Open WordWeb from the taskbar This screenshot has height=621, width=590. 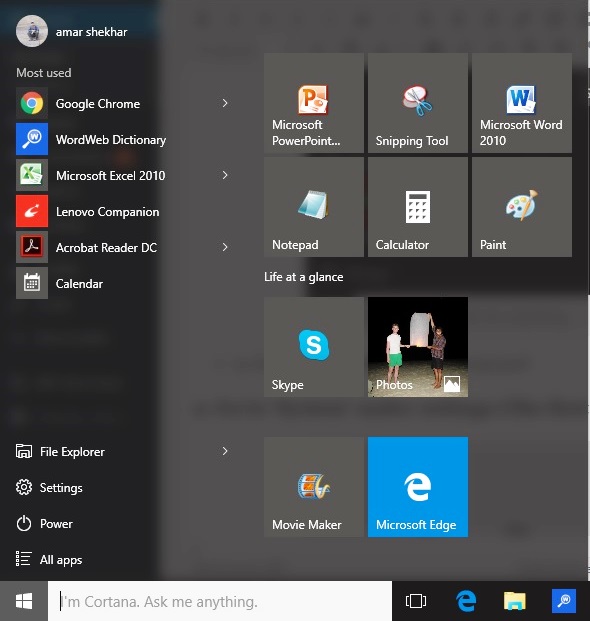click(x=564, y=601)
